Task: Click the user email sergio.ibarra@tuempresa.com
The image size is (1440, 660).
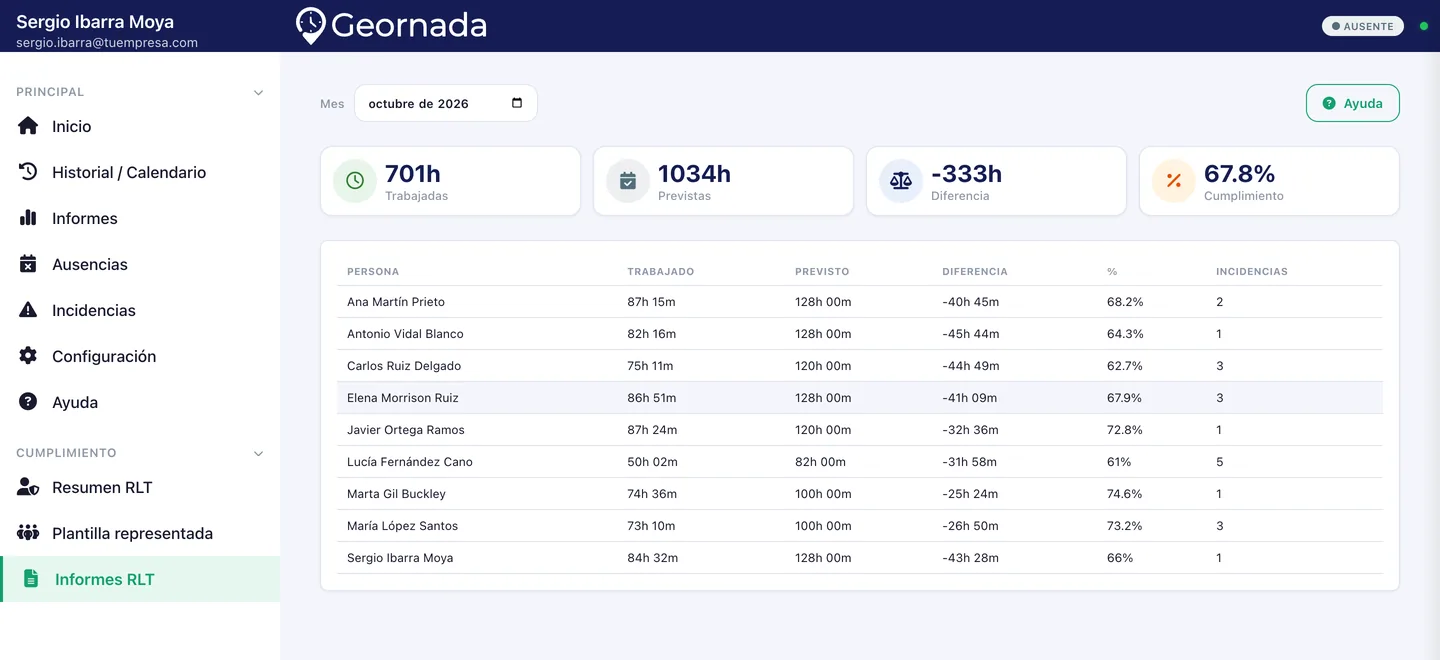Action: click(x=107, y=43)
